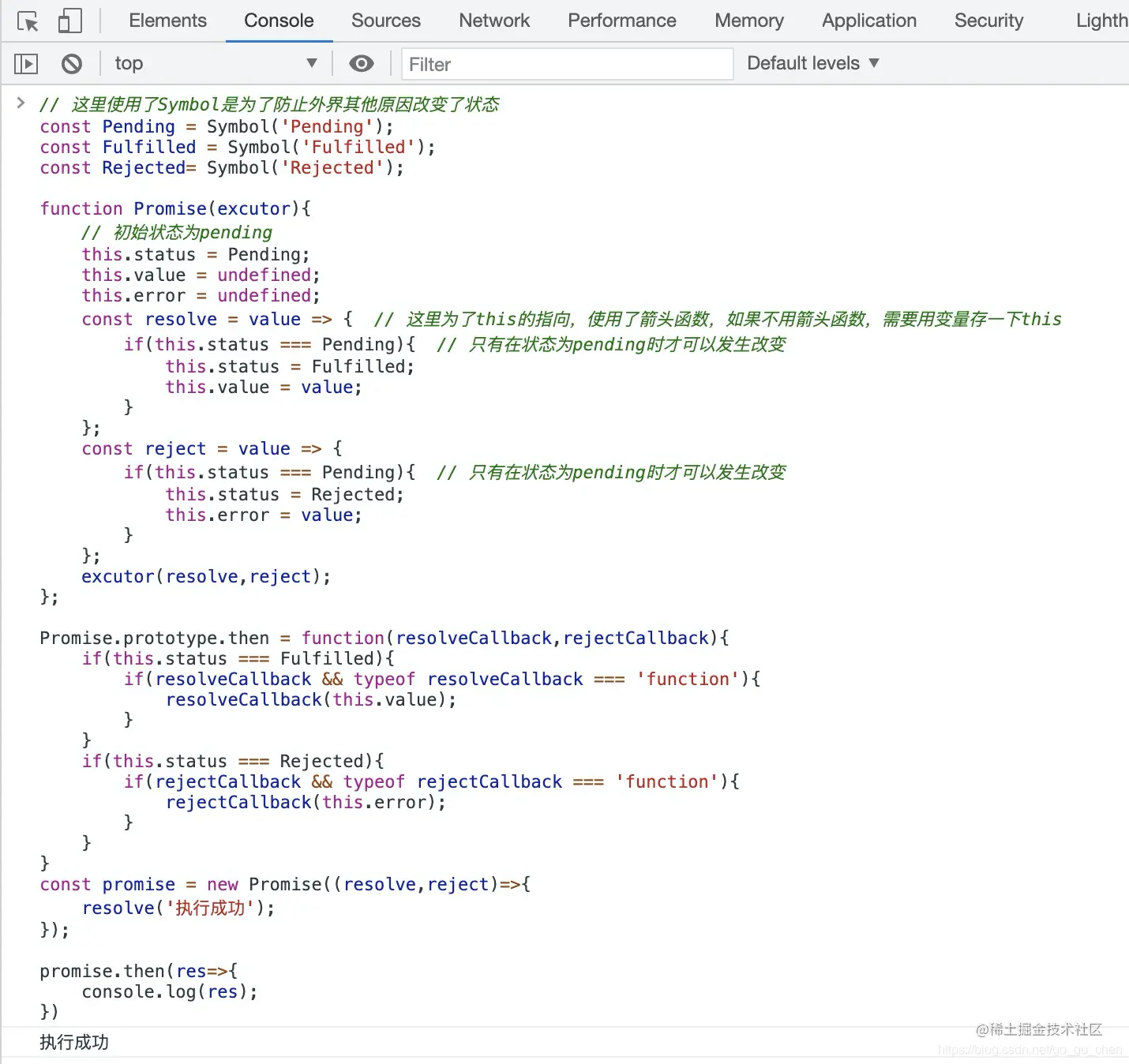The width and height of the screenshot is (1129, 1064).
Task: Click the 'const Rejected= Symbol' line
Action: coord(222,167)
